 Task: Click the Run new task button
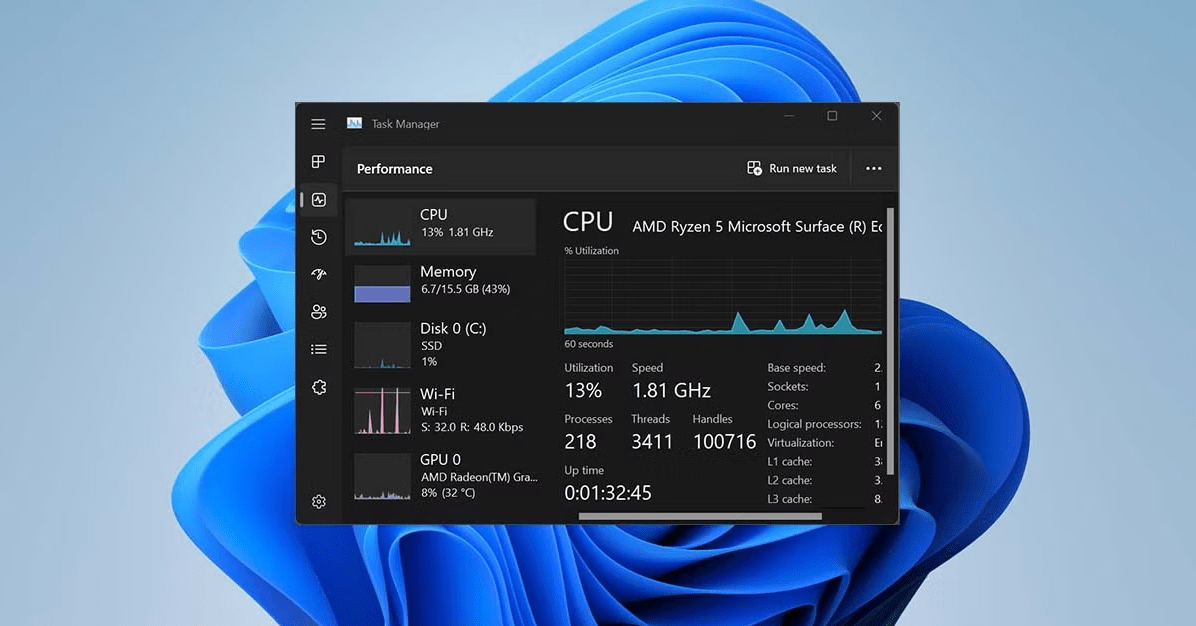792,169
